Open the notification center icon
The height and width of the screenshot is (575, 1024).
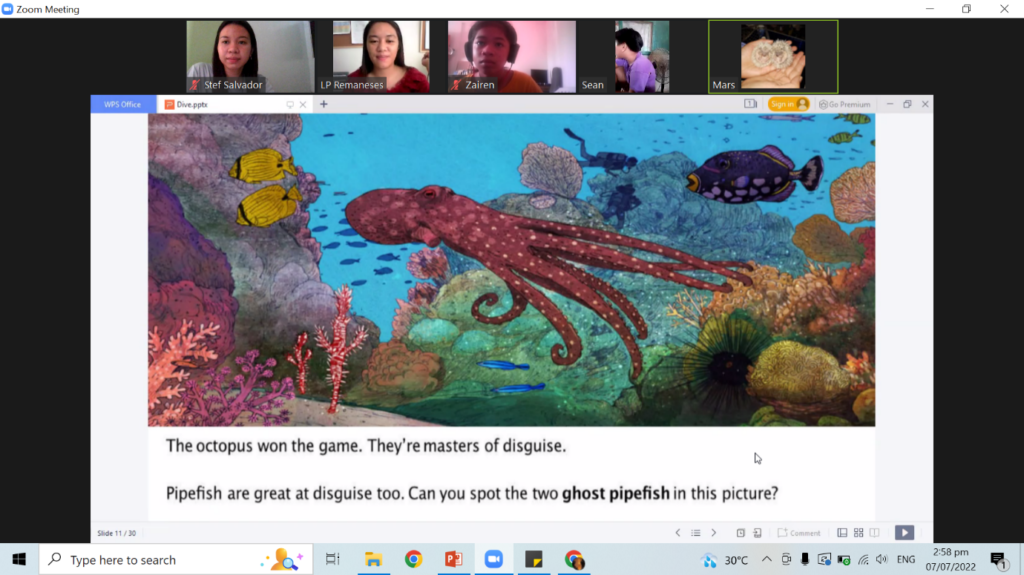[x=998, y=559]
